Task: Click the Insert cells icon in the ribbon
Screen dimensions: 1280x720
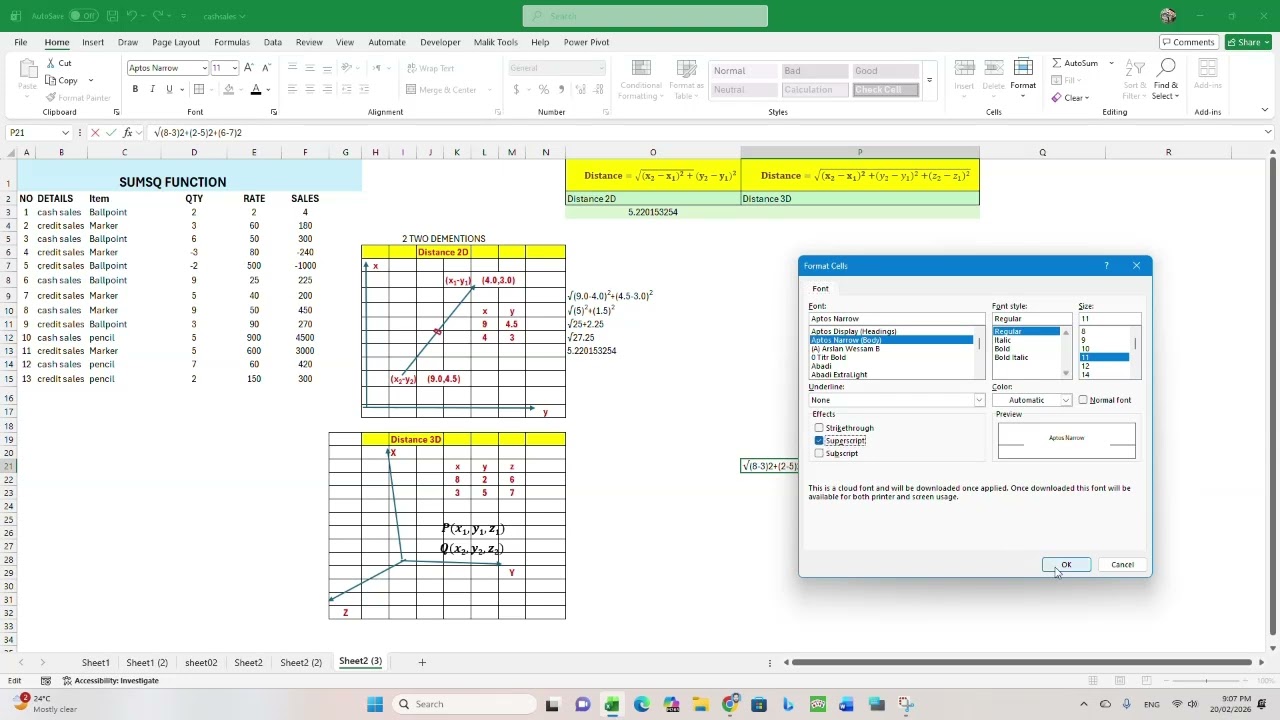Action: pos(964,67)
